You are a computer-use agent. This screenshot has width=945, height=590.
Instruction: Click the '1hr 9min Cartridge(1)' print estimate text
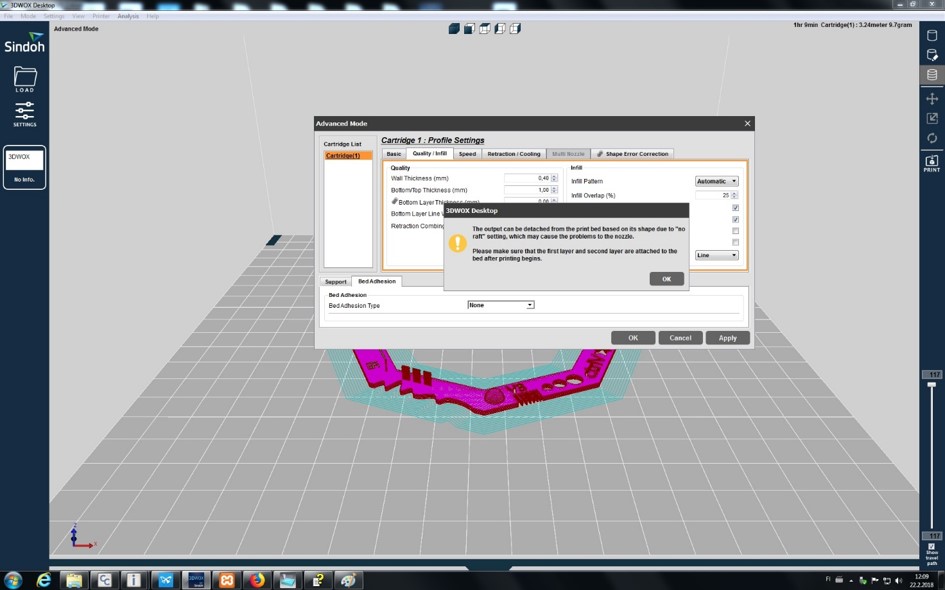click(x=852, y=25)
